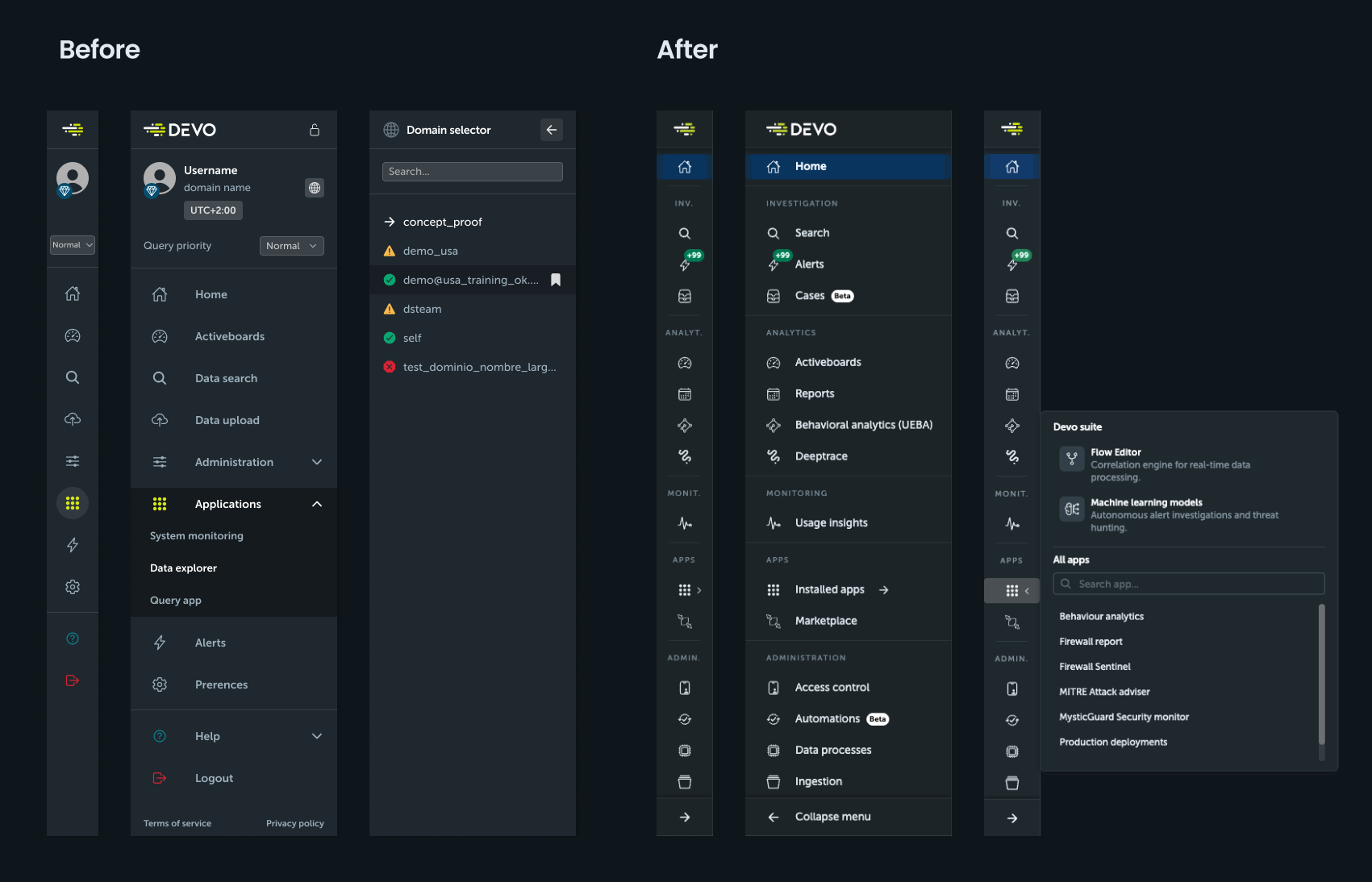Click the Search app input field
Image resolution: width=1372 pixels, height=882 pixels.
click(1187, 583)
